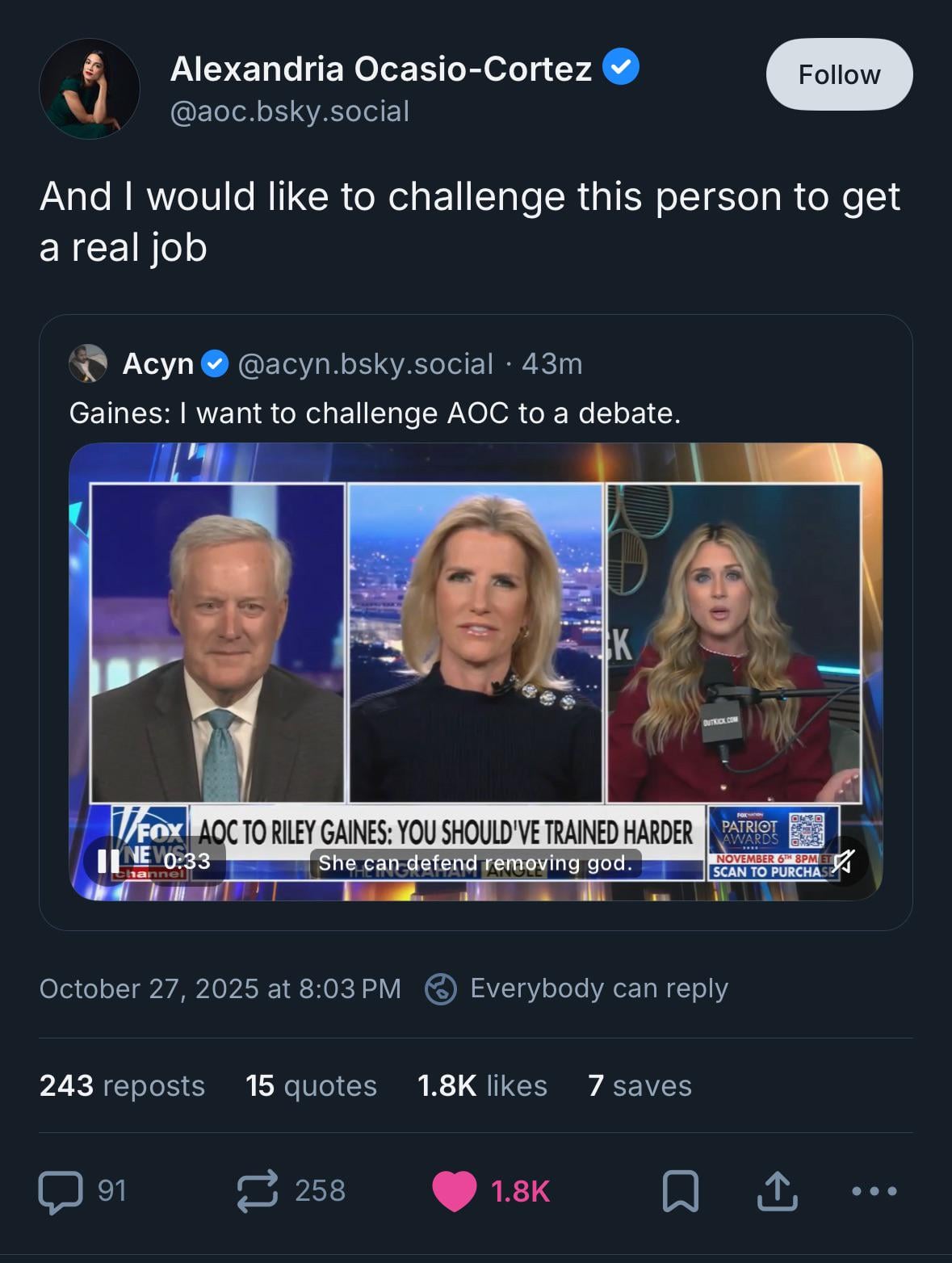Click Alexandria Ocasio-Cortez's blue verified badge
Image resolution: width=952 pixels, height=1263 pixels.
tap(622, 68)
